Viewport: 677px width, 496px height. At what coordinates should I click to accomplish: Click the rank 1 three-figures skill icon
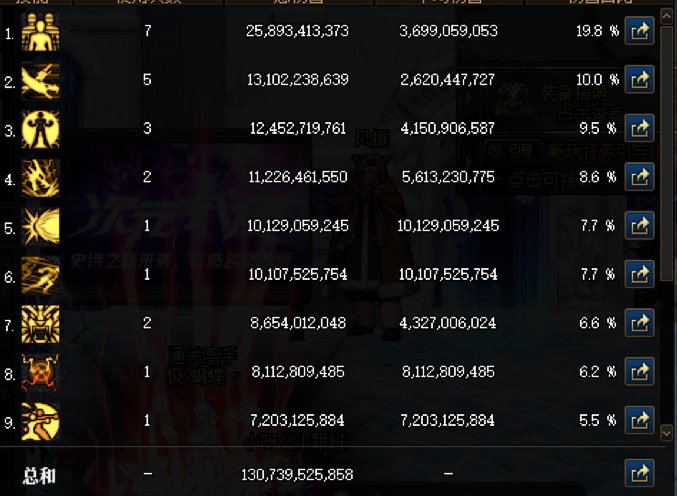click(41, 32)
